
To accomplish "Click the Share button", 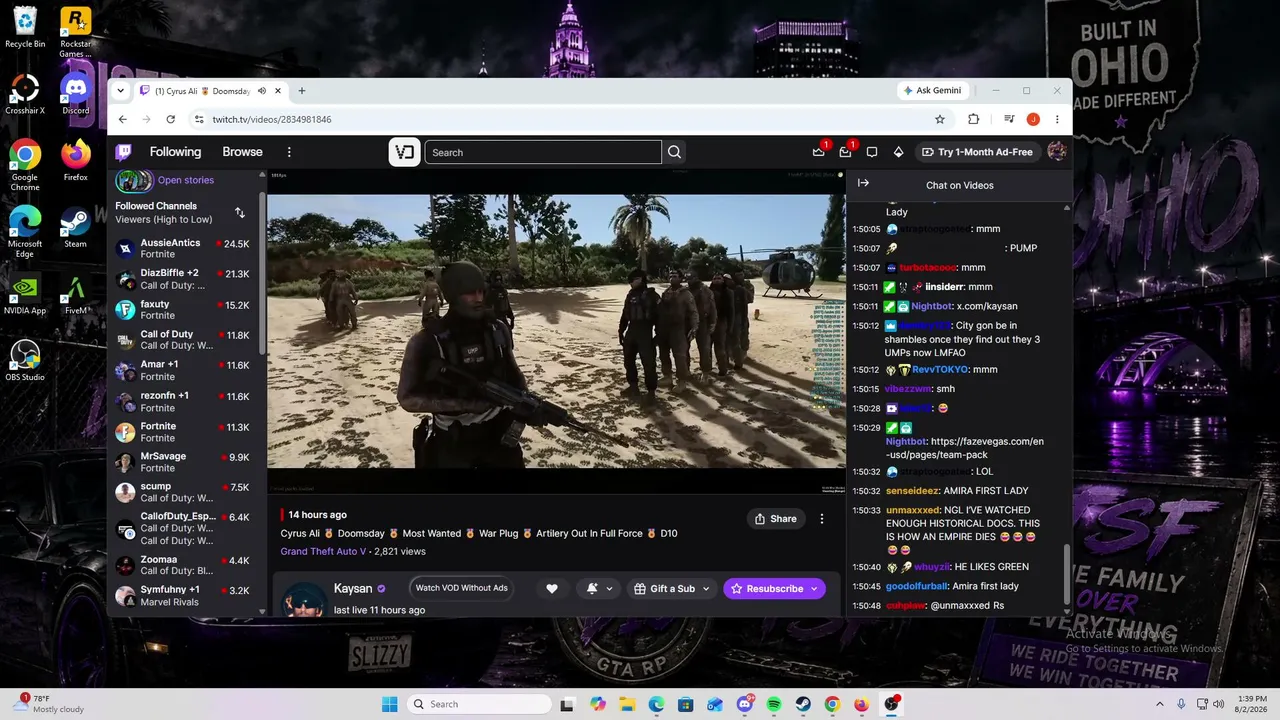I will pyautogui.click(x=775, y=519).
